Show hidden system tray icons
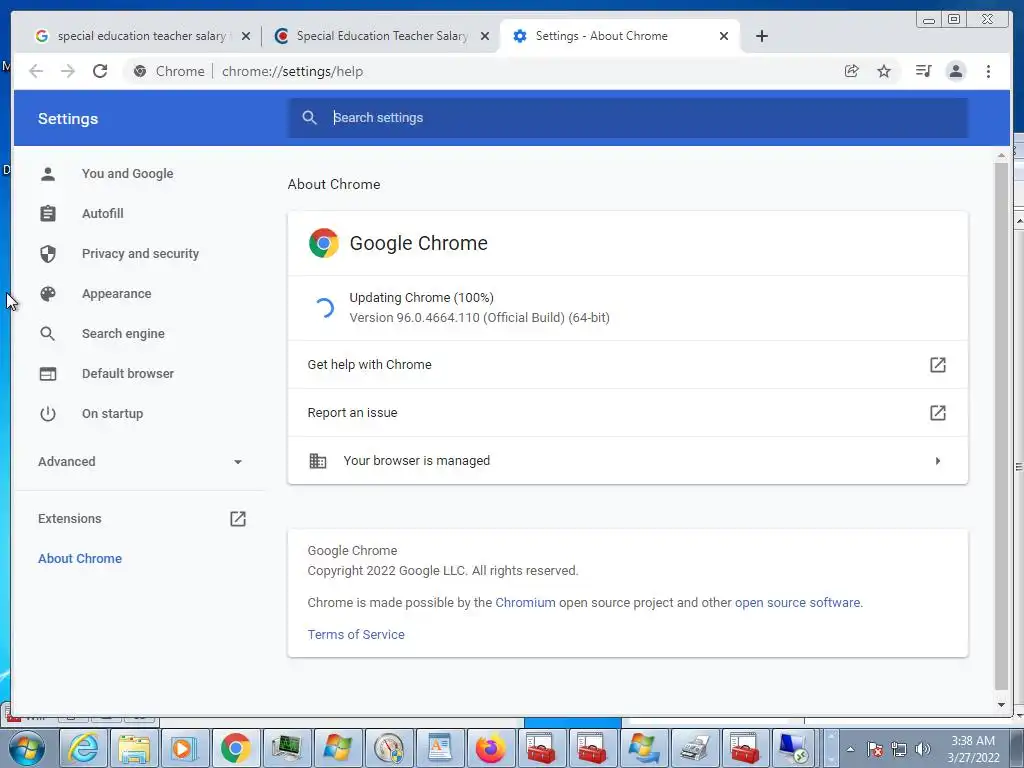The width and height of the screenshot is (1024, 768). (850, 749)
